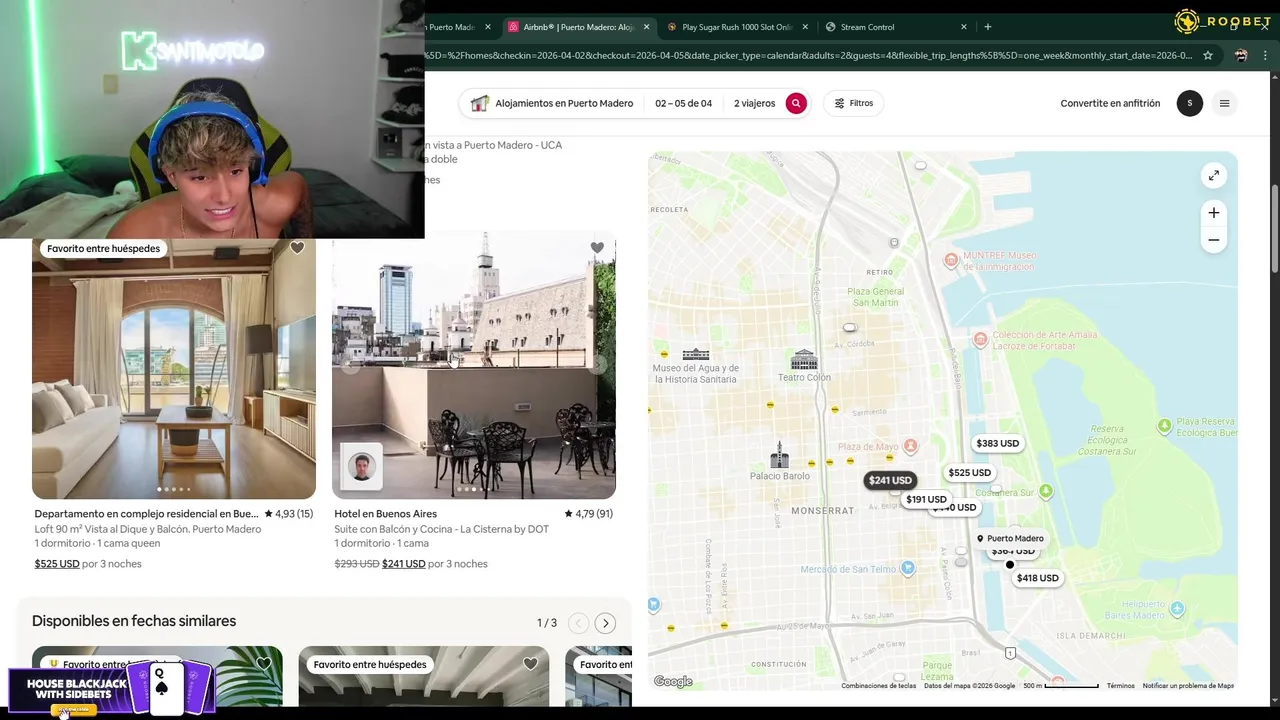Click the 4,93 (15) rating text
The image size is (1280, 720).
point(289,514)
